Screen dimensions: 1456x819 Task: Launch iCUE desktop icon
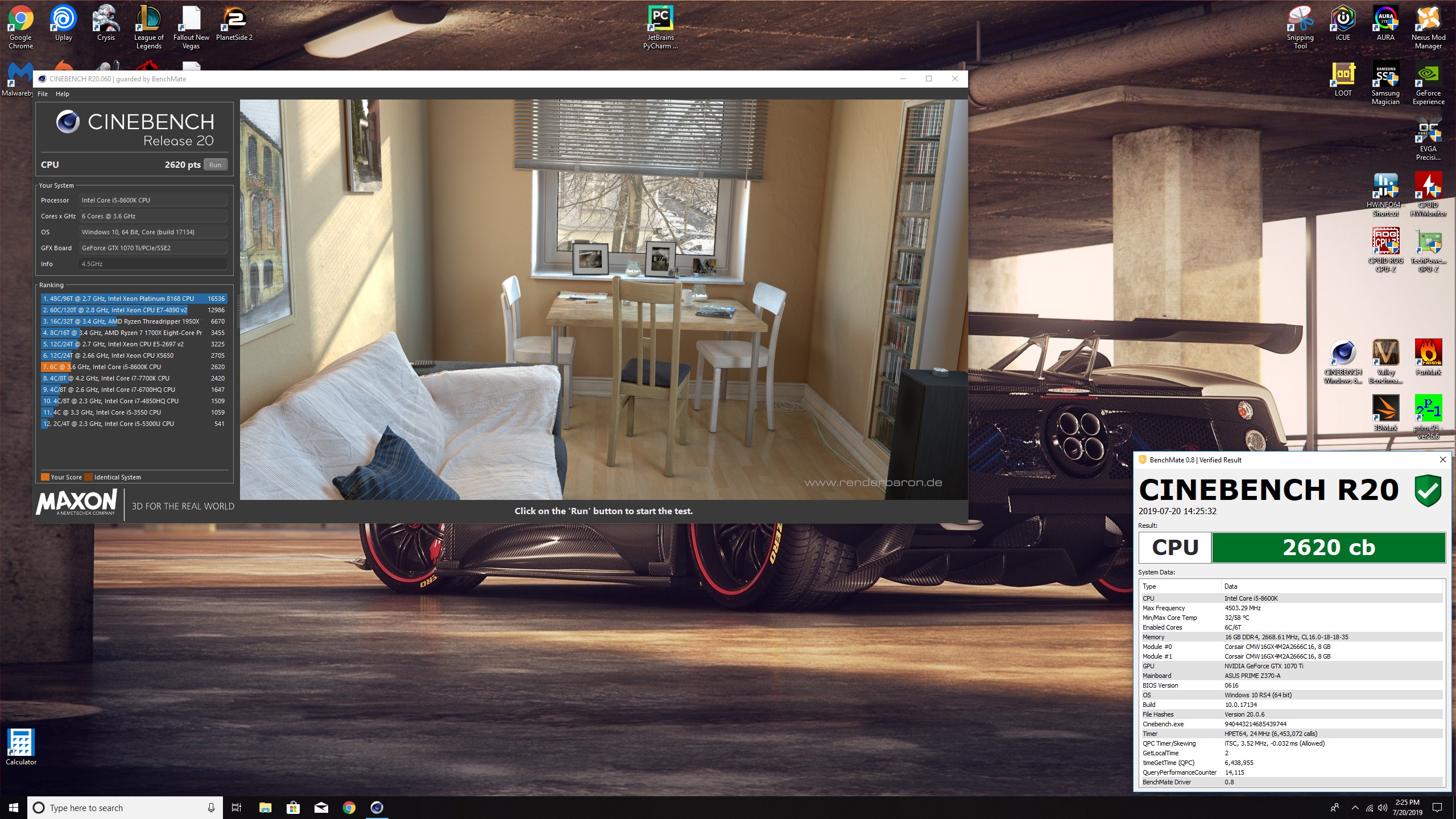click(x=1343, y=24)
